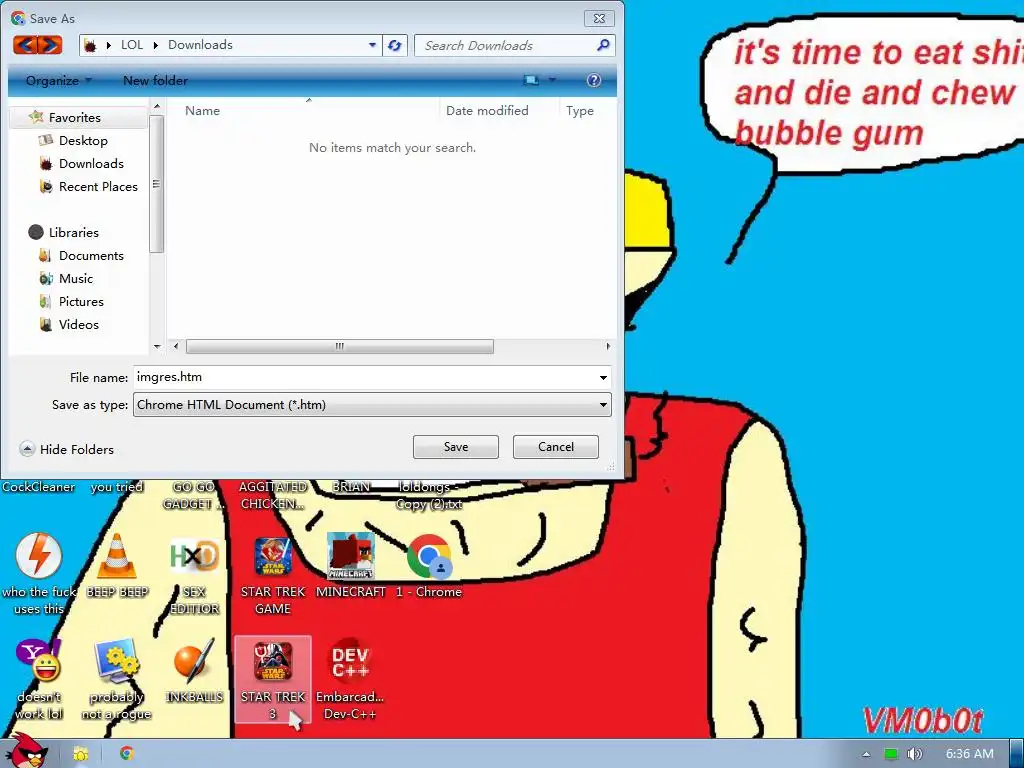The image size is (1024, 768).
Task: Open Pictures library
Action: coord(80,301)
